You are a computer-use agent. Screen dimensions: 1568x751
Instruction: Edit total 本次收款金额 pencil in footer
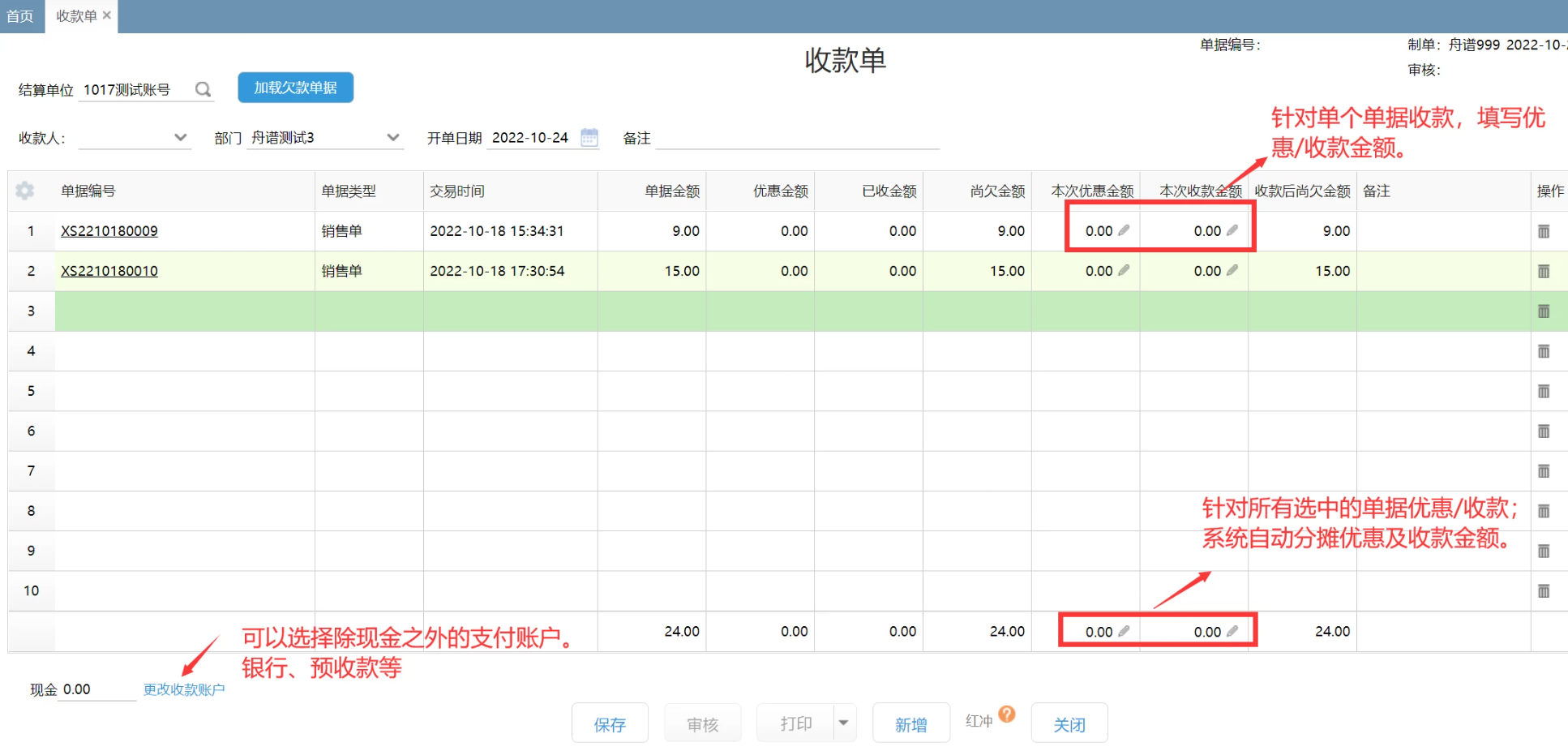click(x=1232, y=631)
